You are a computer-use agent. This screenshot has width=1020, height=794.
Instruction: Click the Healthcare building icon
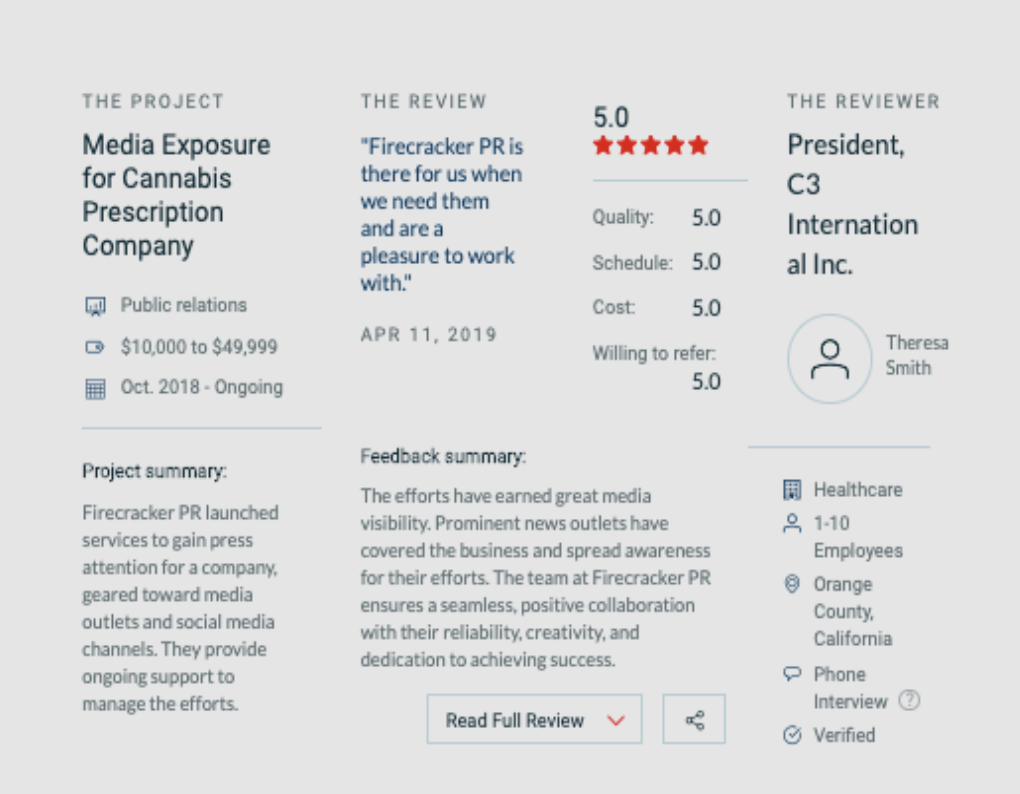[x=792, y=490]
